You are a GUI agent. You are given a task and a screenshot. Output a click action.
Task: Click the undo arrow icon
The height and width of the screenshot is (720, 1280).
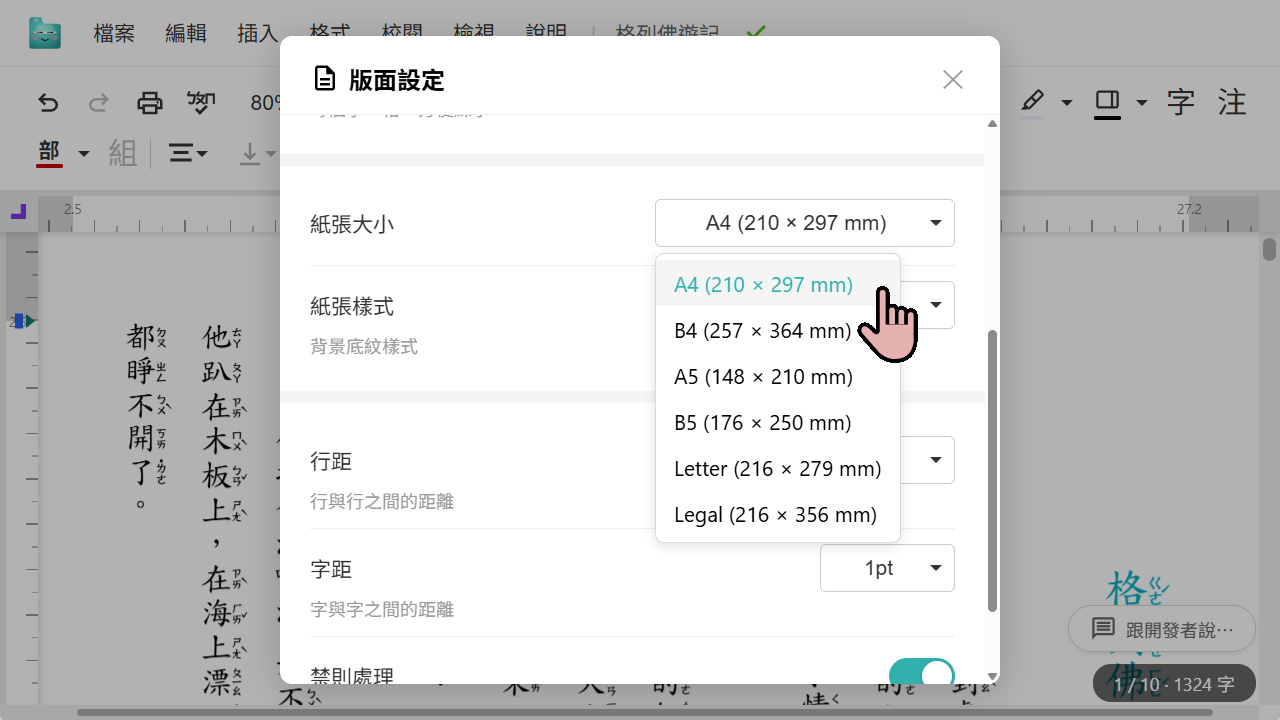click(48, 102)
